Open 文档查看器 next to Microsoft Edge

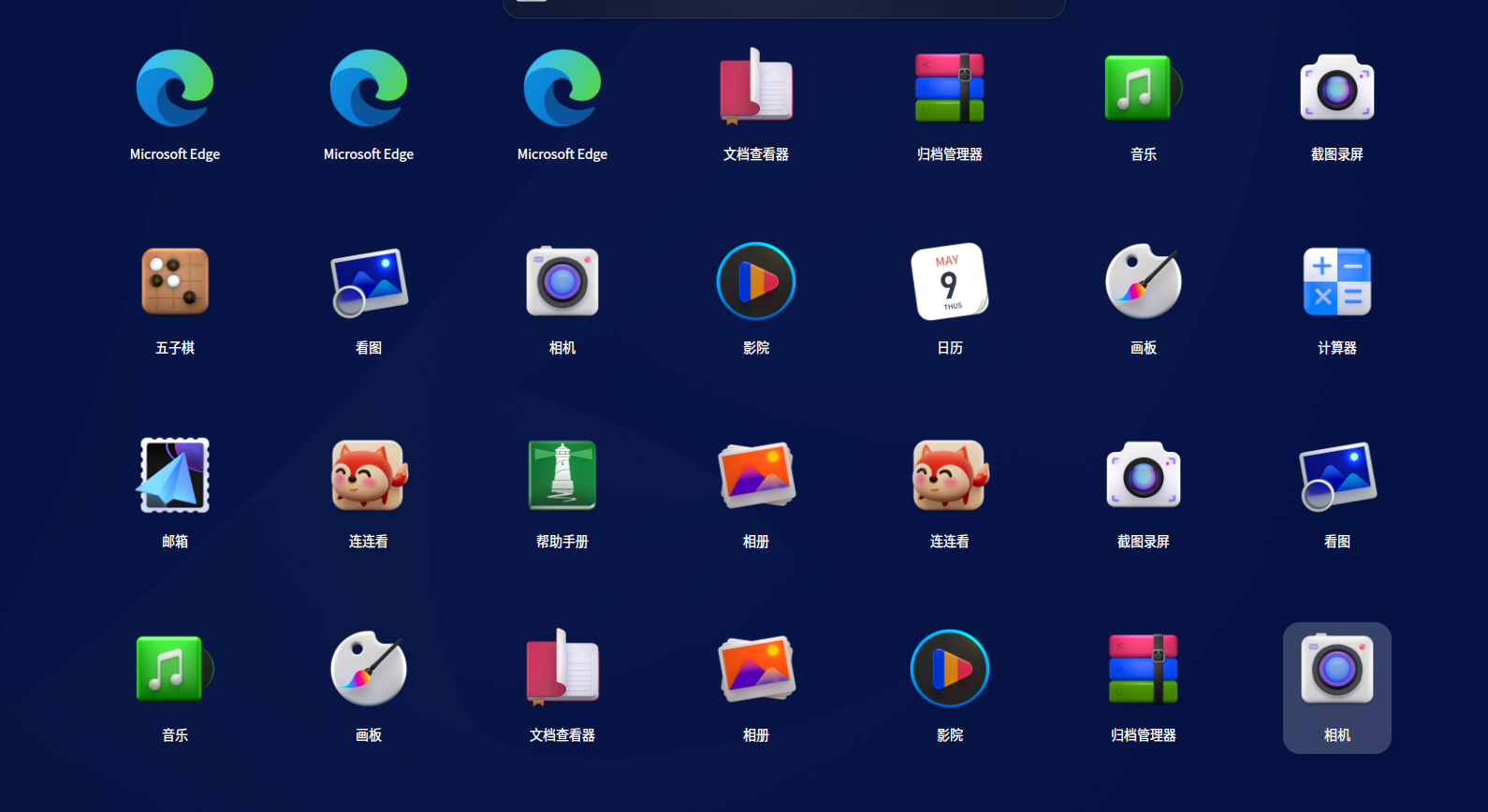click(x=756, y=88)
